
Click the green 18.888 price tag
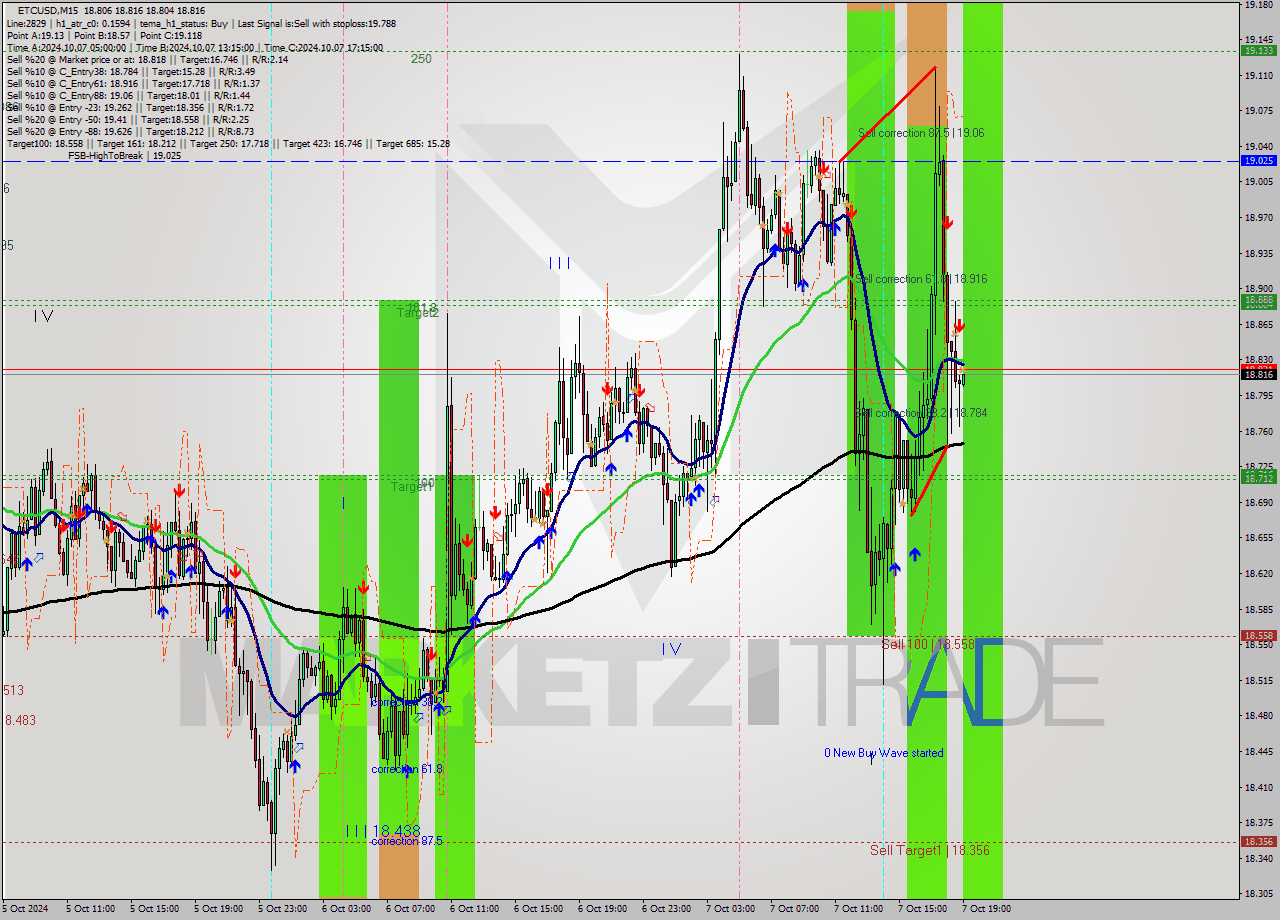pyautogui.click(x=1258, y=300)
